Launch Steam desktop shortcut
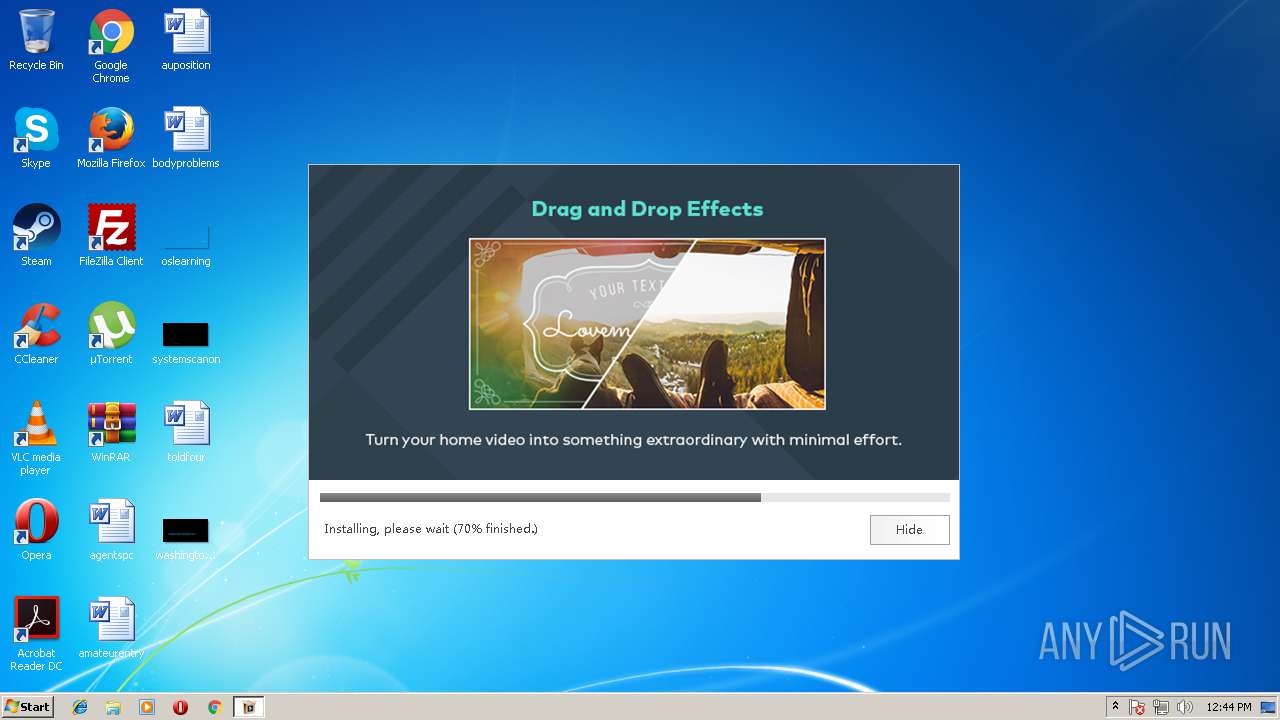This screenshot has height=720, width=1280. coord(36,237)
